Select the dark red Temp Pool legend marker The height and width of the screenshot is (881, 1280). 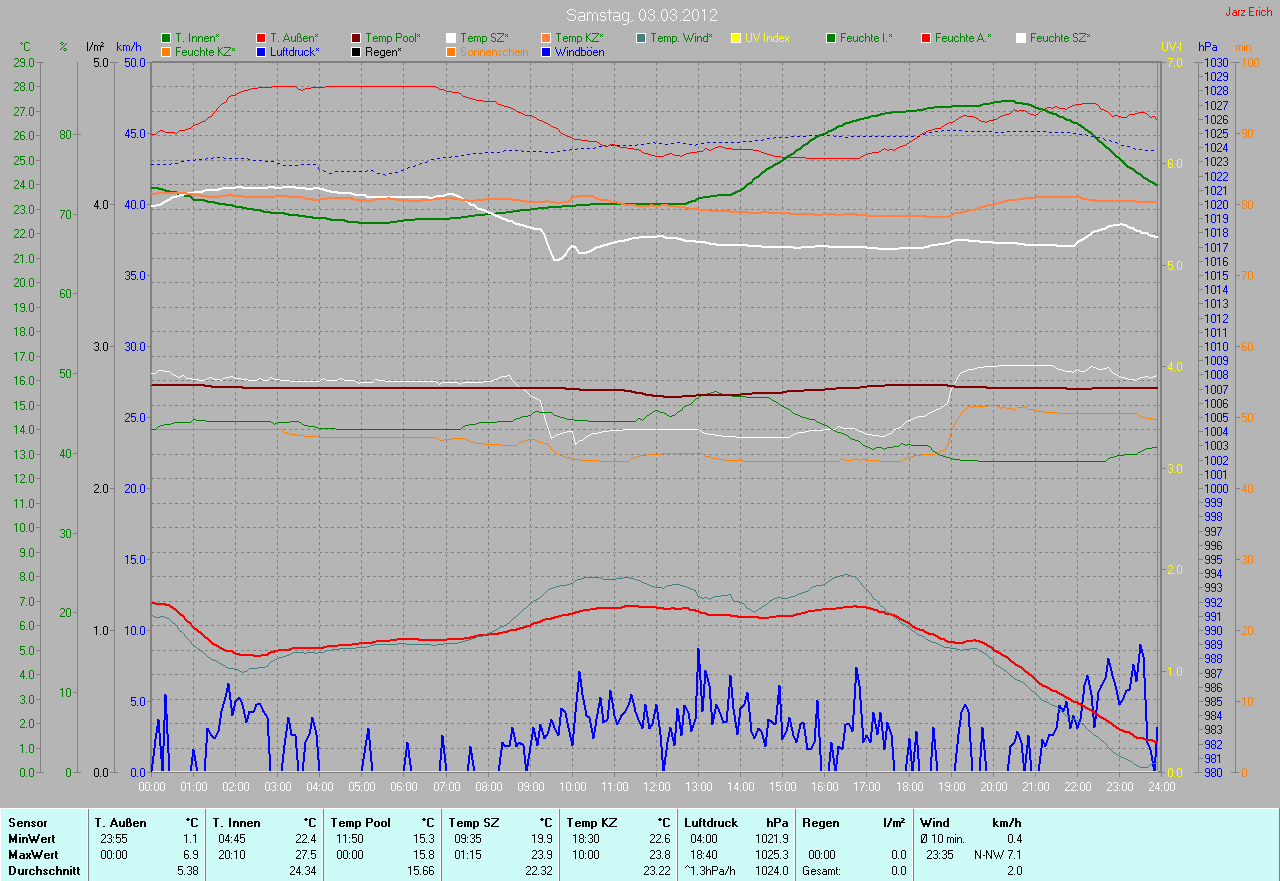tap(356, 38)
